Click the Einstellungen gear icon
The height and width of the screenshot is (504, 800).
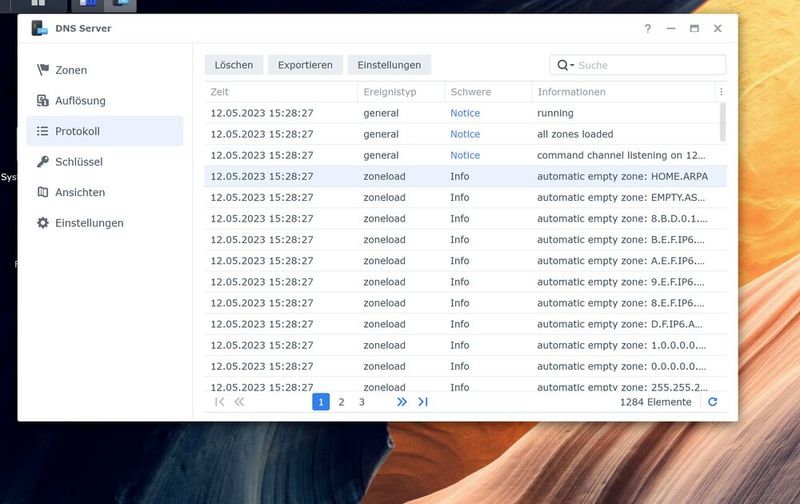tap(43, 223)
